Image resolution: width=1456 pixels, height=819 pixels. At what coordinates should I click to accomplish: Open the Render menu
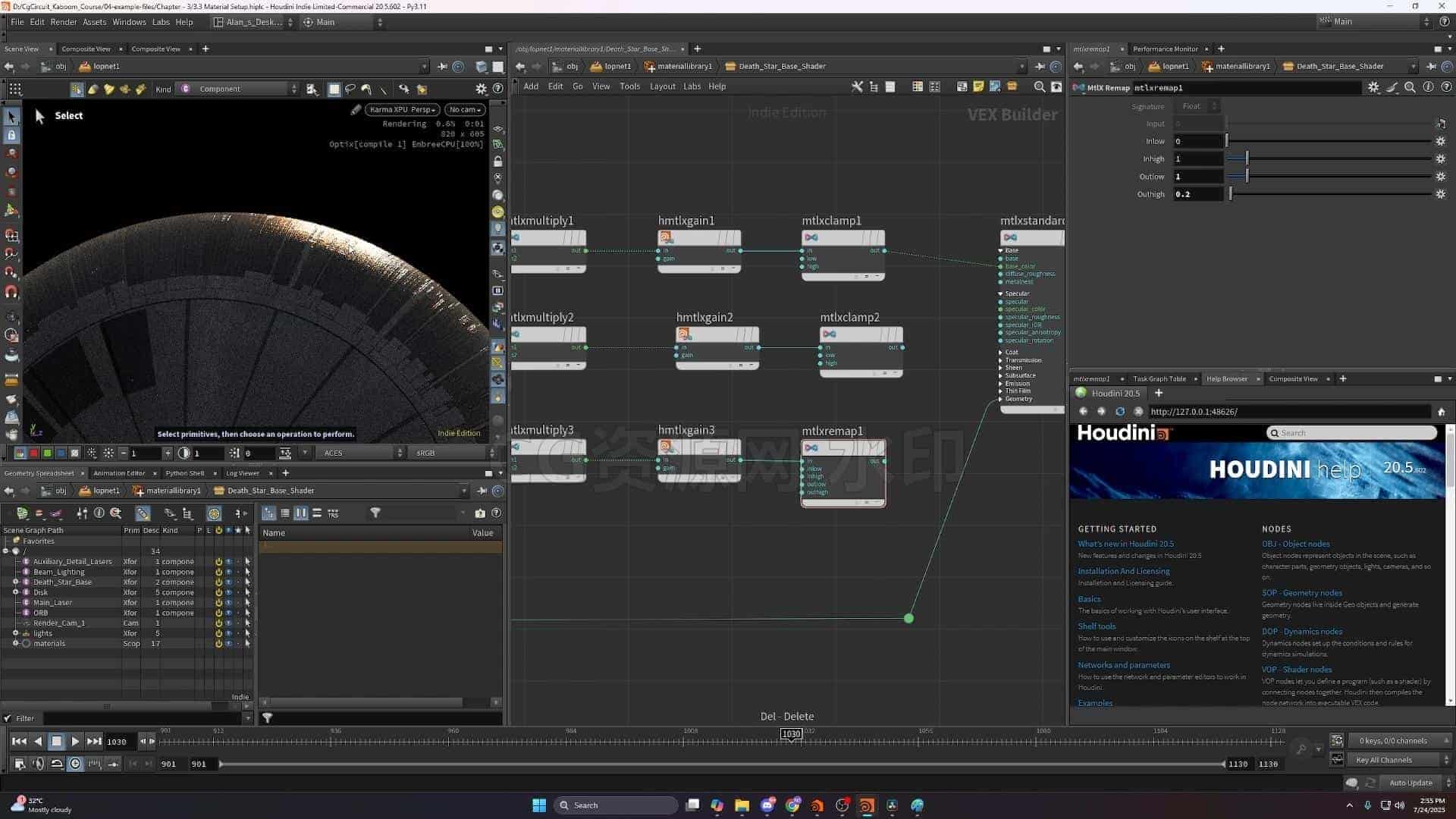coord(64,22)
